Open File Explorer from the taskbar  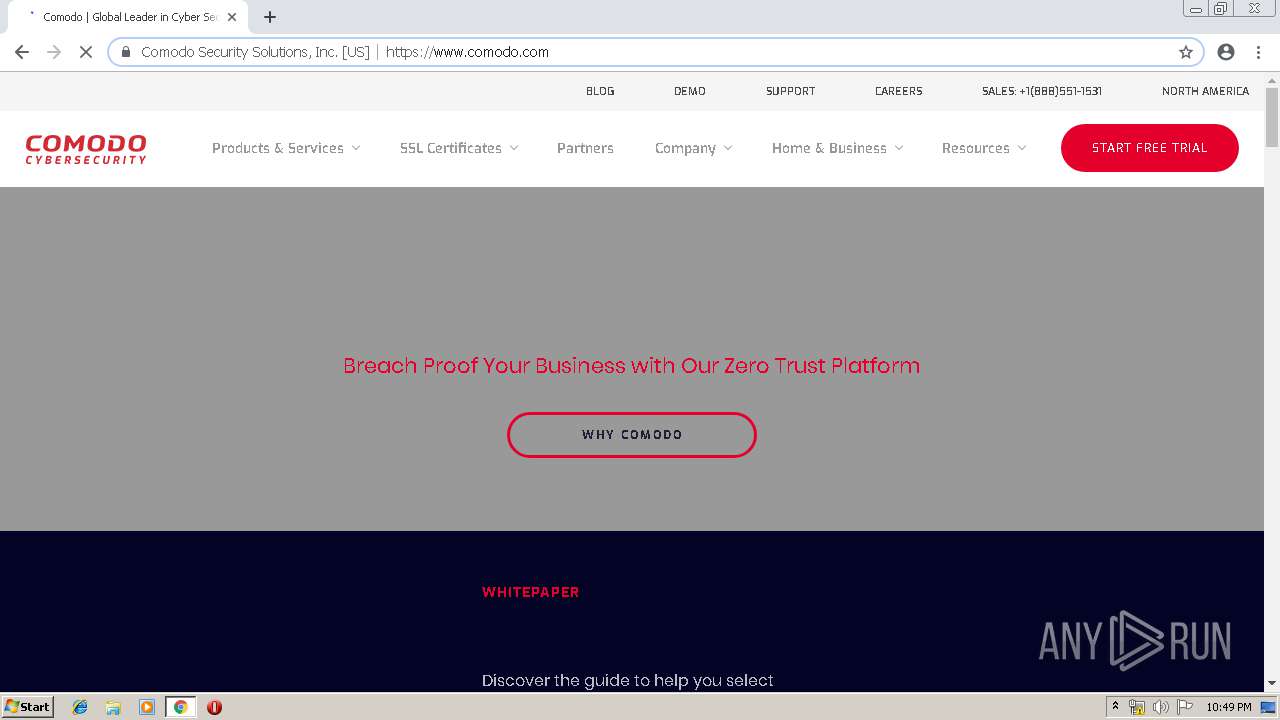[x=113, y=707]
